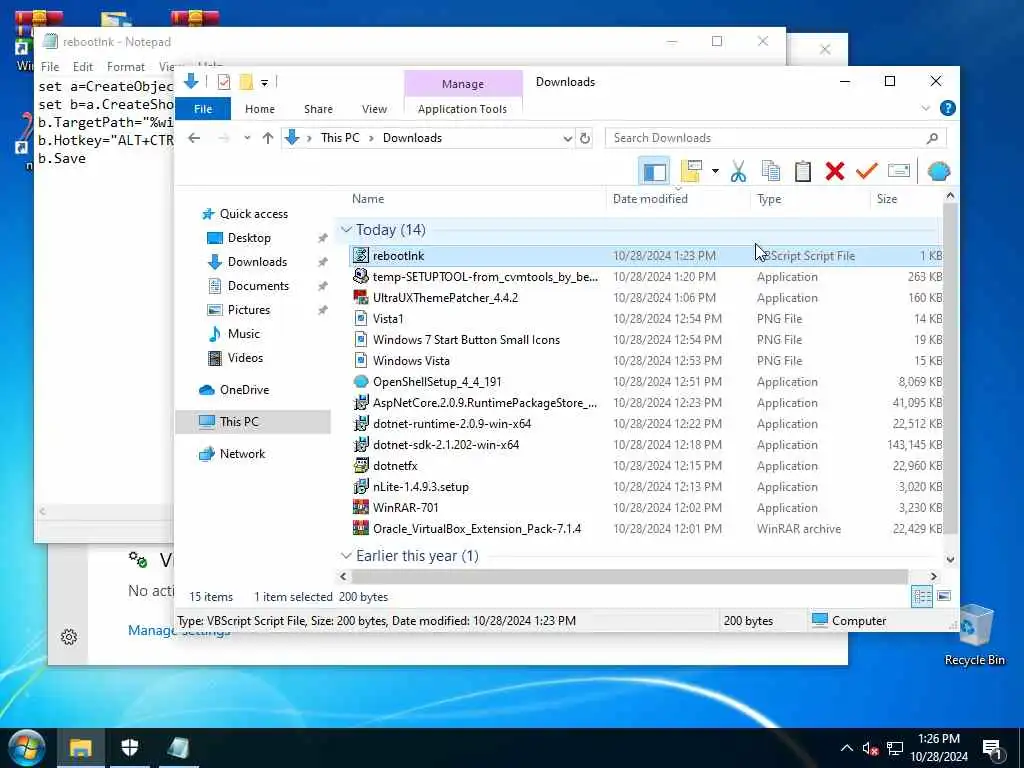
Task: Click the folder options toolbar icon
Action: point(691,171)
